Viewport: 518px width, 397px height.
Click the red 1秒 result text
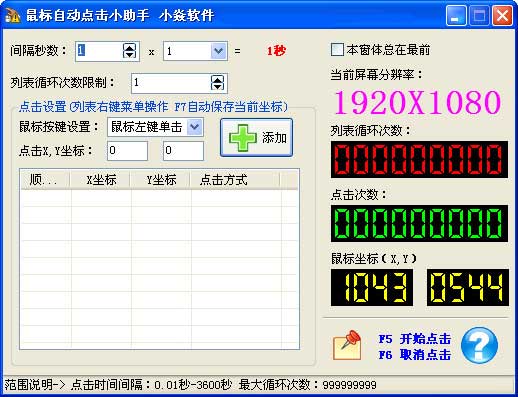276,51
